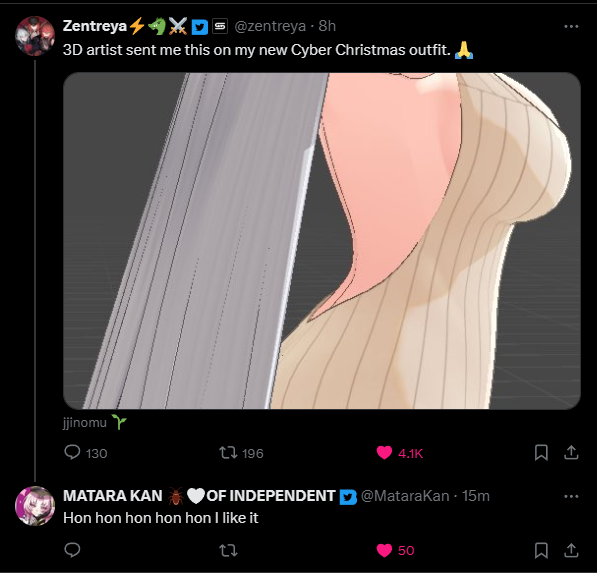The image size is (597, 573).
Task: Retweet Zentreya's Cyber Christmas post
Action: point(228,453)
